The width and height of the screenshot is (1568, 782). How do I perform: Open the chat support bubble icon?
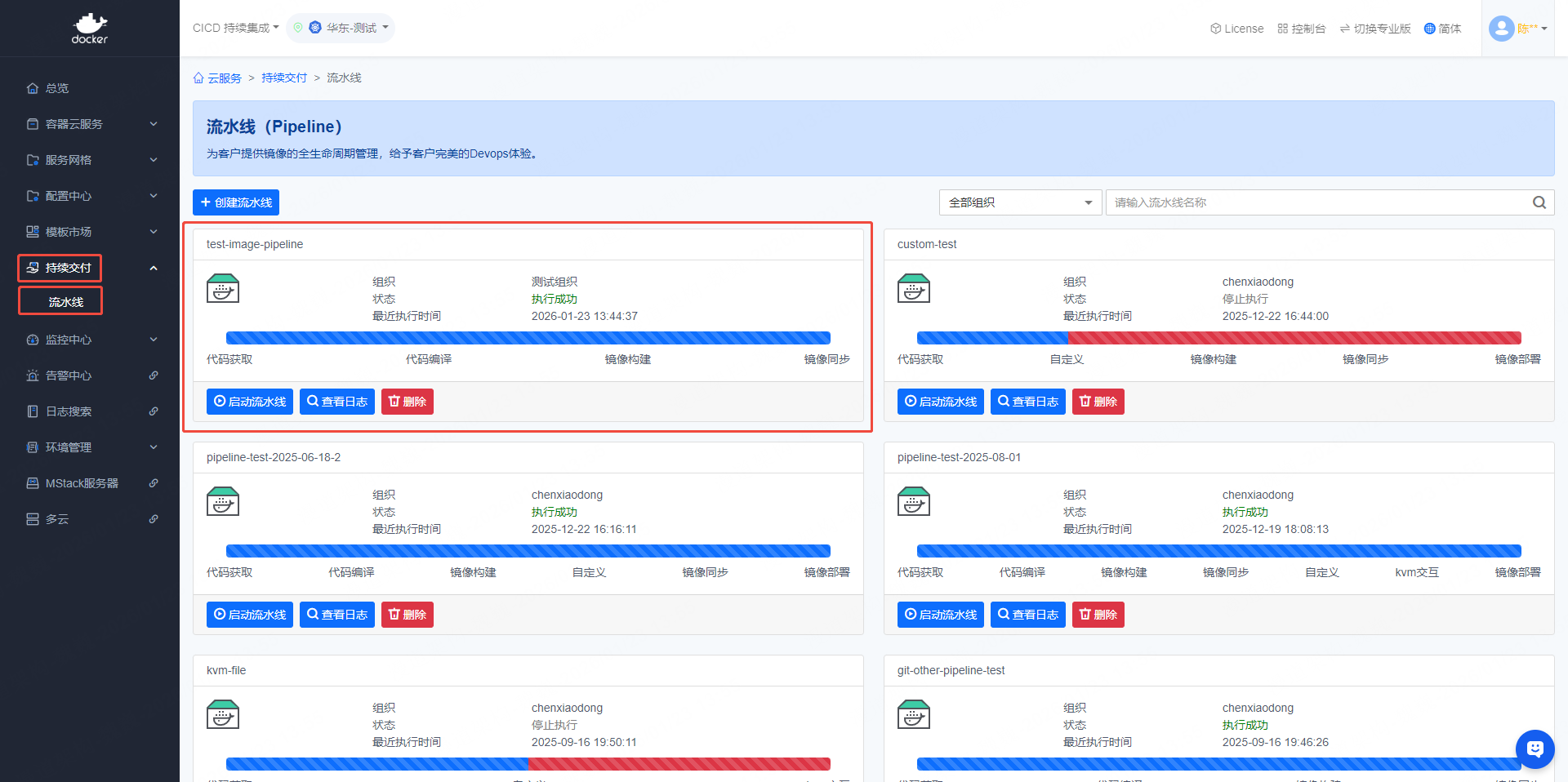(1535, 749)
